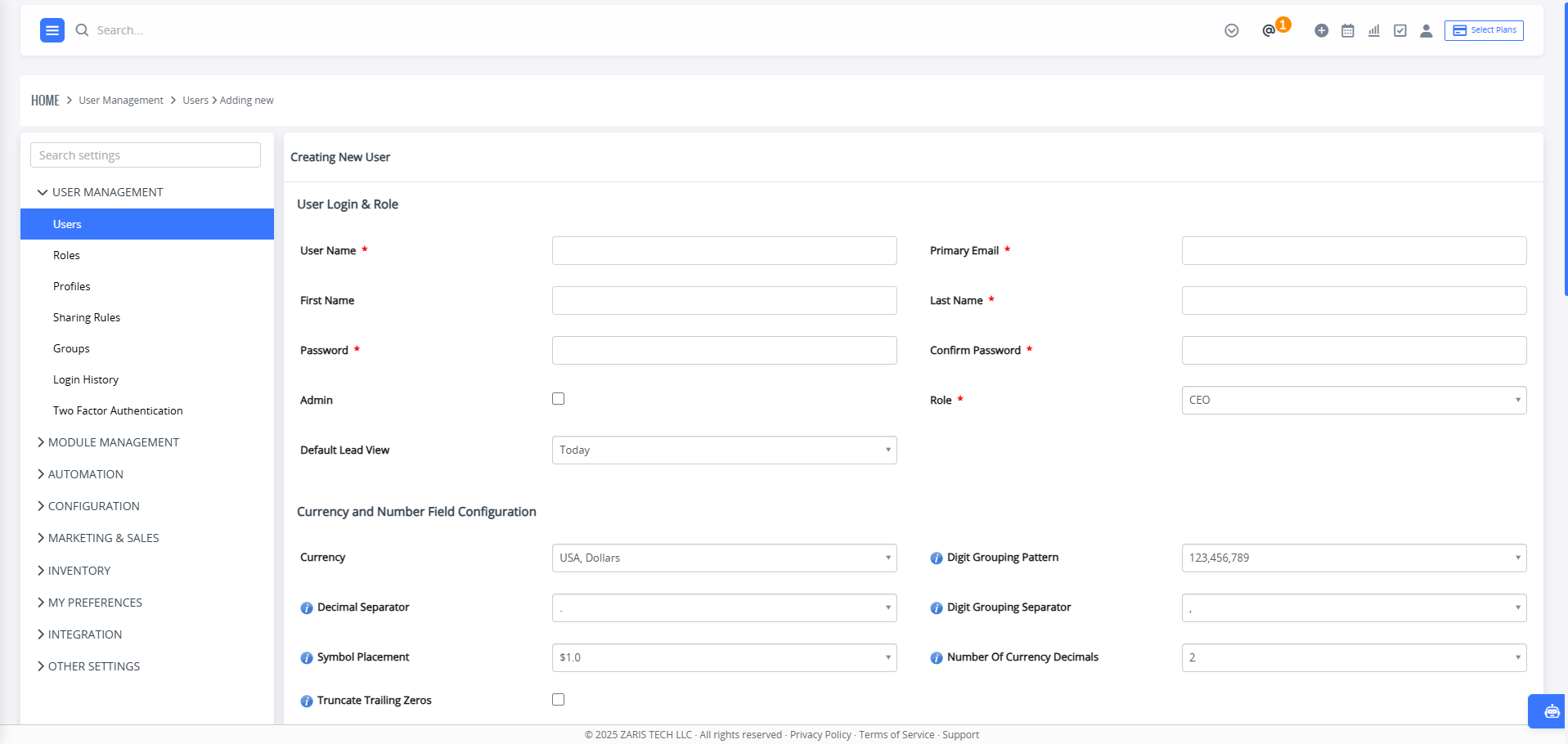
Task: Open Roles settings page
Action: point(66,255)
